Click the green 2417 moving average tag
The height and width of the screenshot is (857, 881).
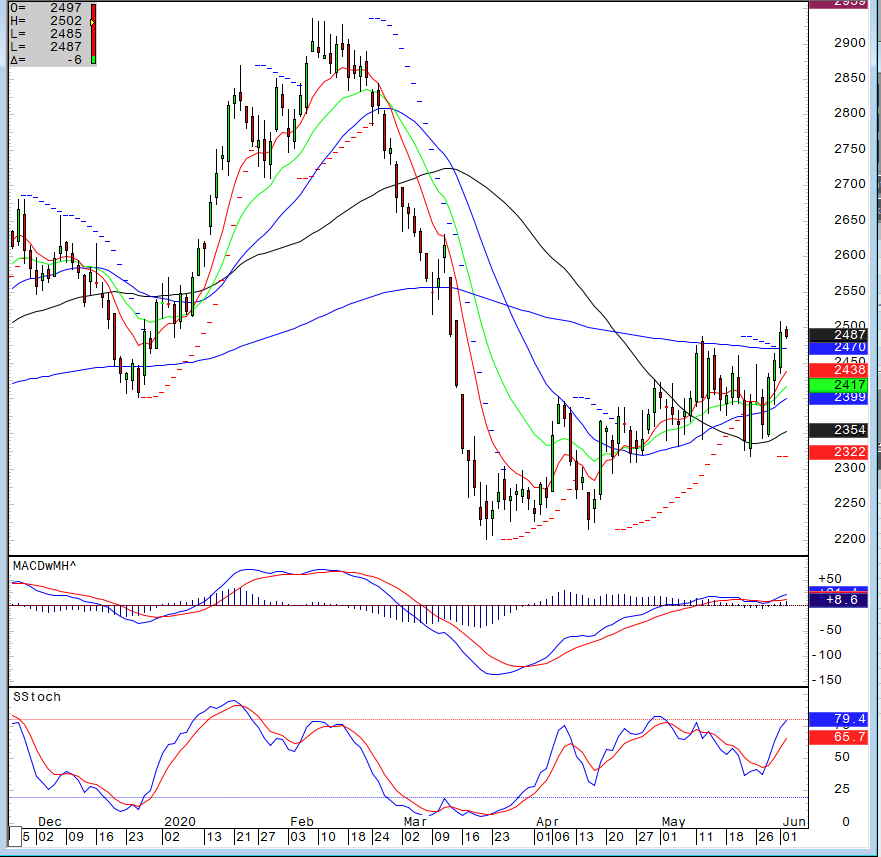(x=838, y=385)
